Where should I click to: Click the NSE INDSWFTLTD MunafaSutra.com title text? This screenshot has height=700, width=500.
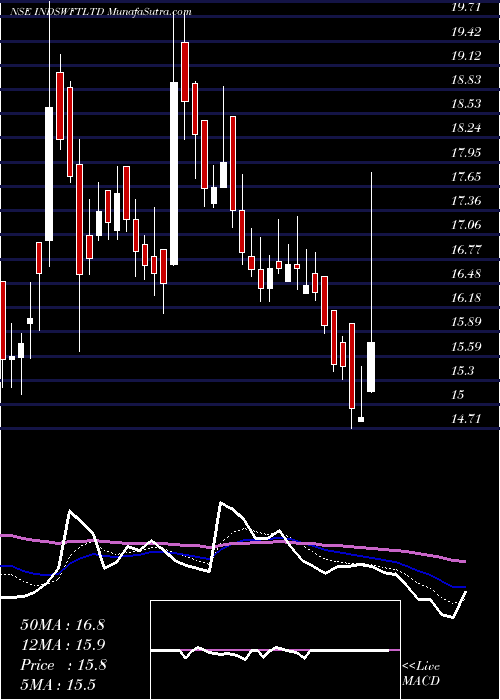[x=101, y=12]
